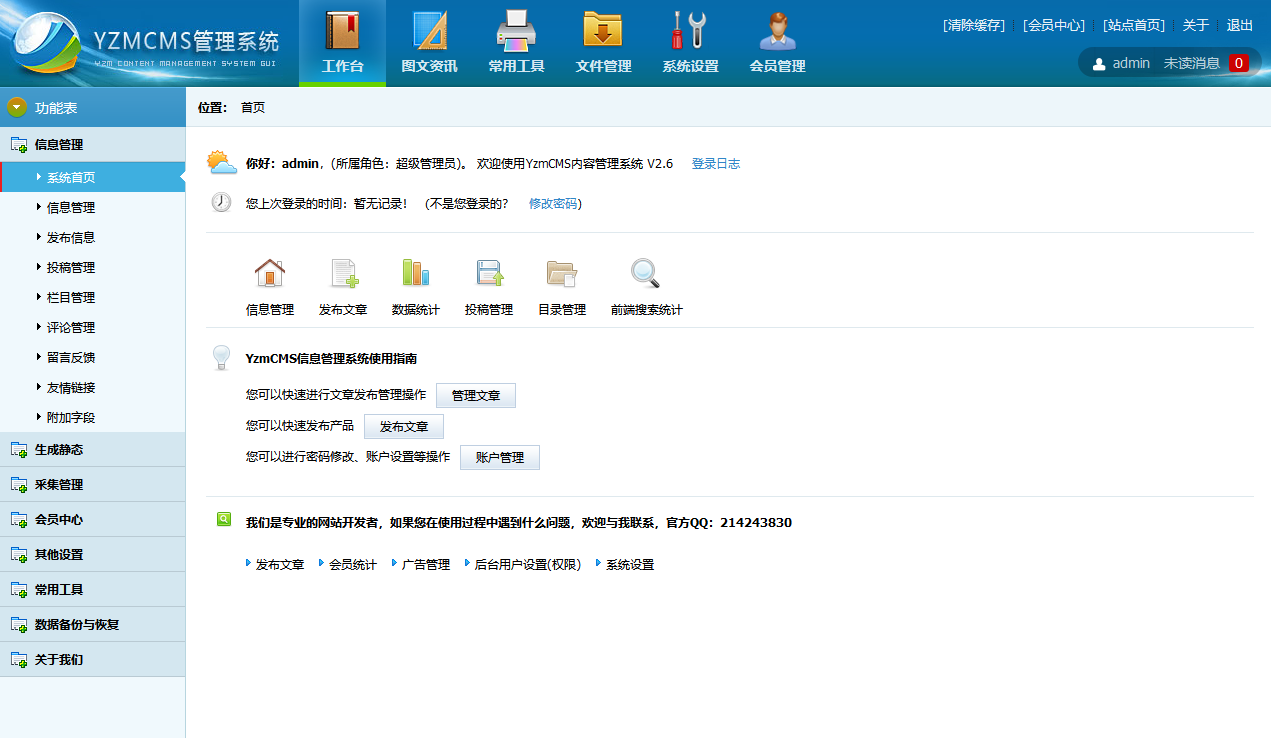The image size is (1271, 738).
Task: Click the 账户管理 button
Action: point(499,458)
